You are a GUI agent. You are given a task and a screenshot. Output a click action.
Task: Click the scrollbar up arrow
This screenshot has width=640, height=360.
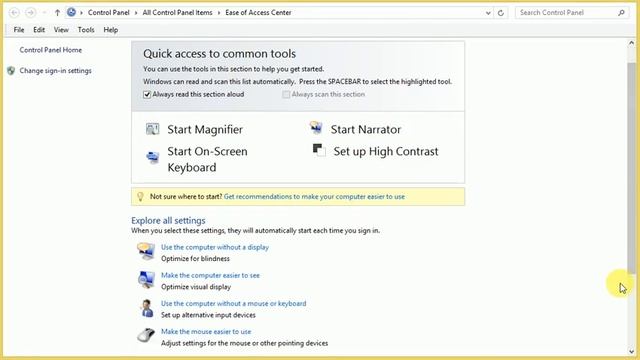pyautogui.click(x=631, y=43)
